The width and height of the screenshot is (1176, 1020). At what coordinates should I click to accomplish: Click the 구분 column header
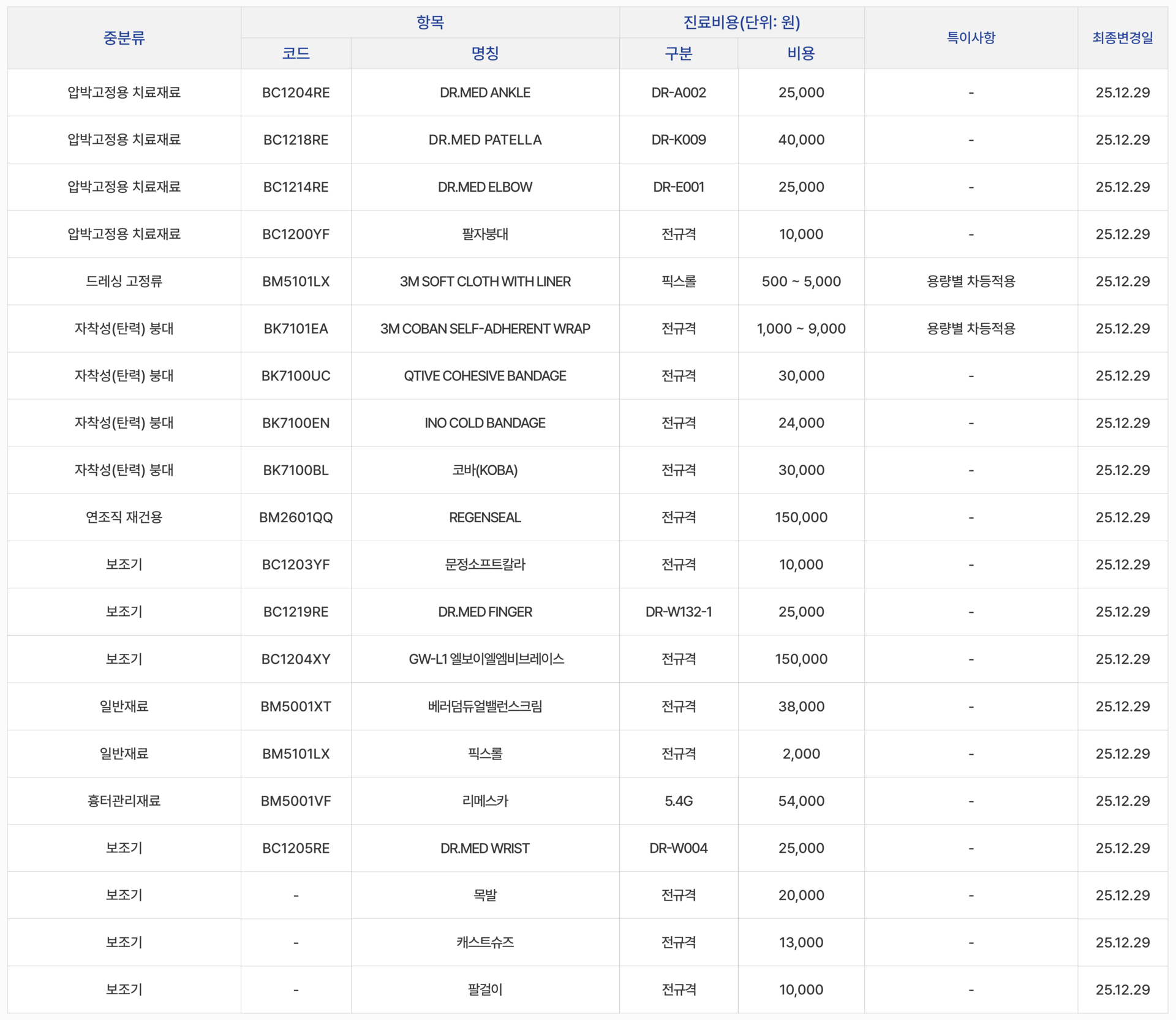pos(678,53)
